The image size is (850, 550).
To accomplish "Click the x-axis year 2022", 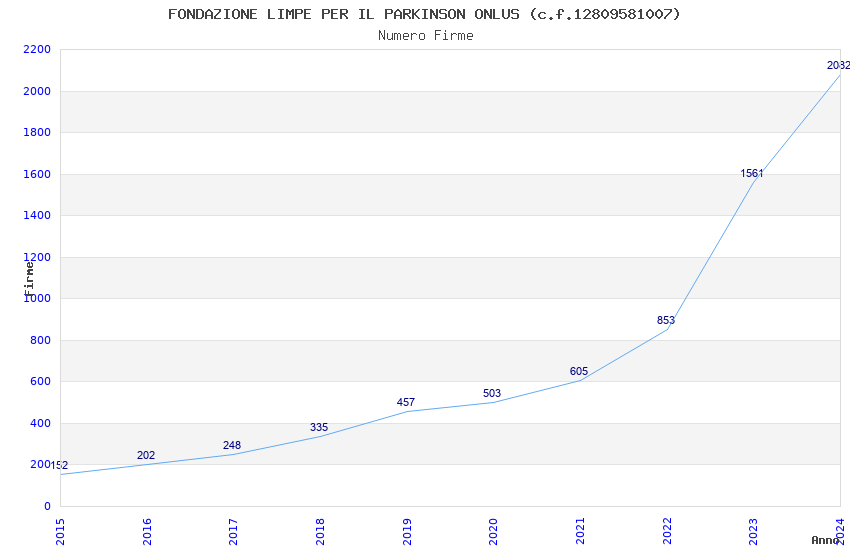I will coord(667,532).
